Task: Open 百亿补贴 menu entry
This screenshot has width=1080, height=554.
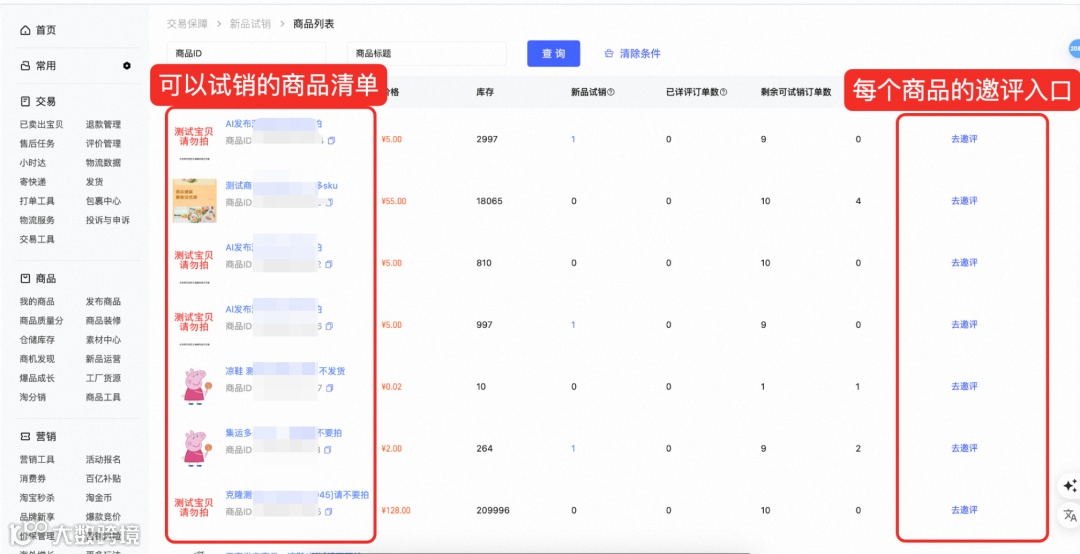Action: (x=103, y=479)
